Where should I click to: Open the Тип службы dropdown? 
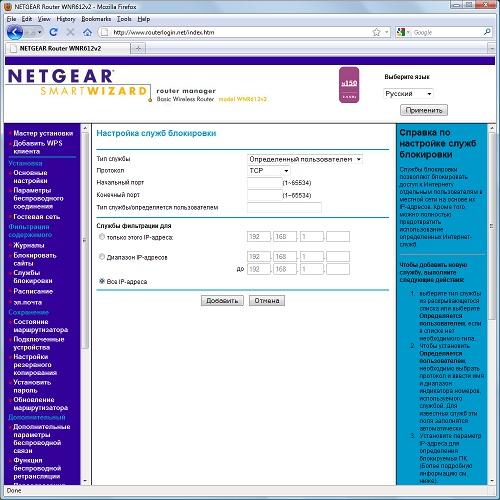pos(305,159)
